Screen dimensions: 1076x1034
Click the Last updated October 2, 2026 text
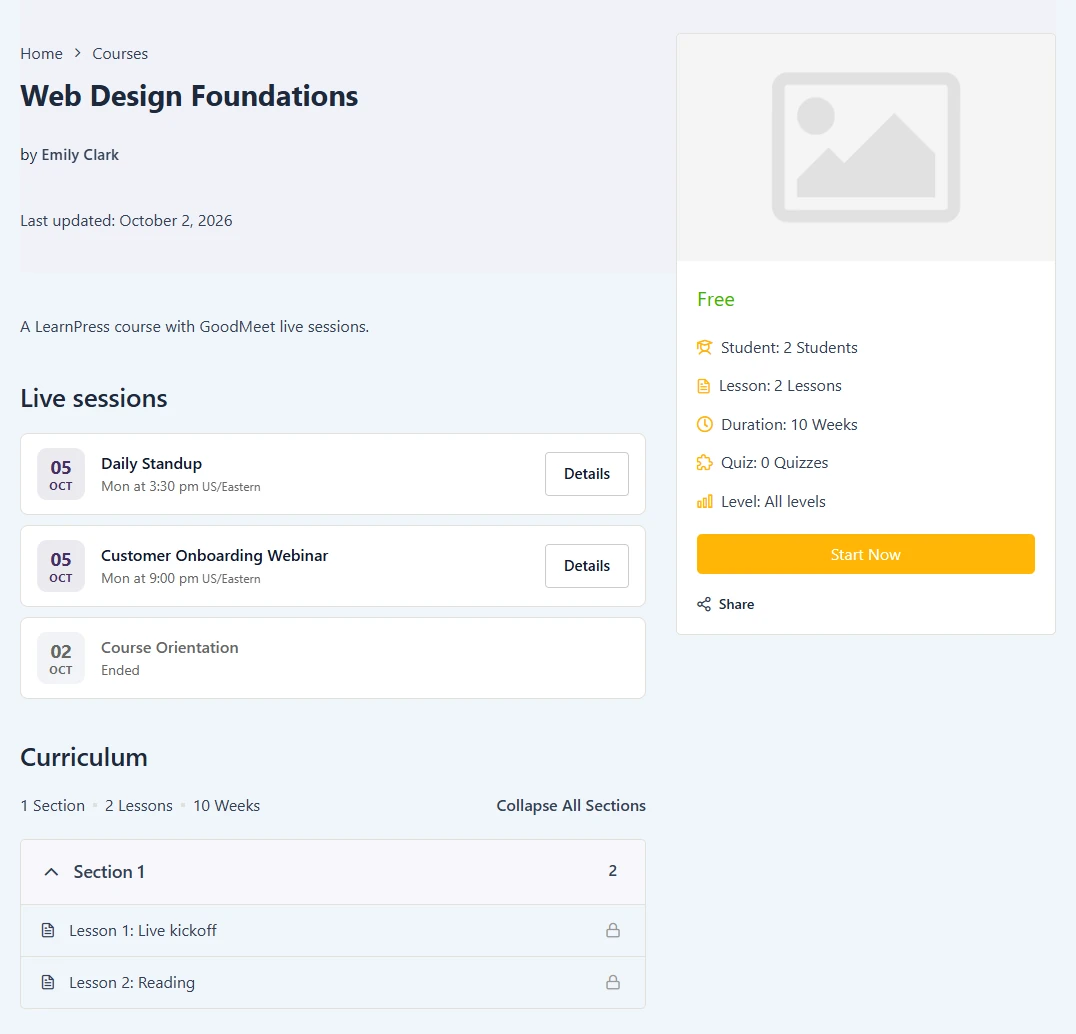tap(126, 221)
